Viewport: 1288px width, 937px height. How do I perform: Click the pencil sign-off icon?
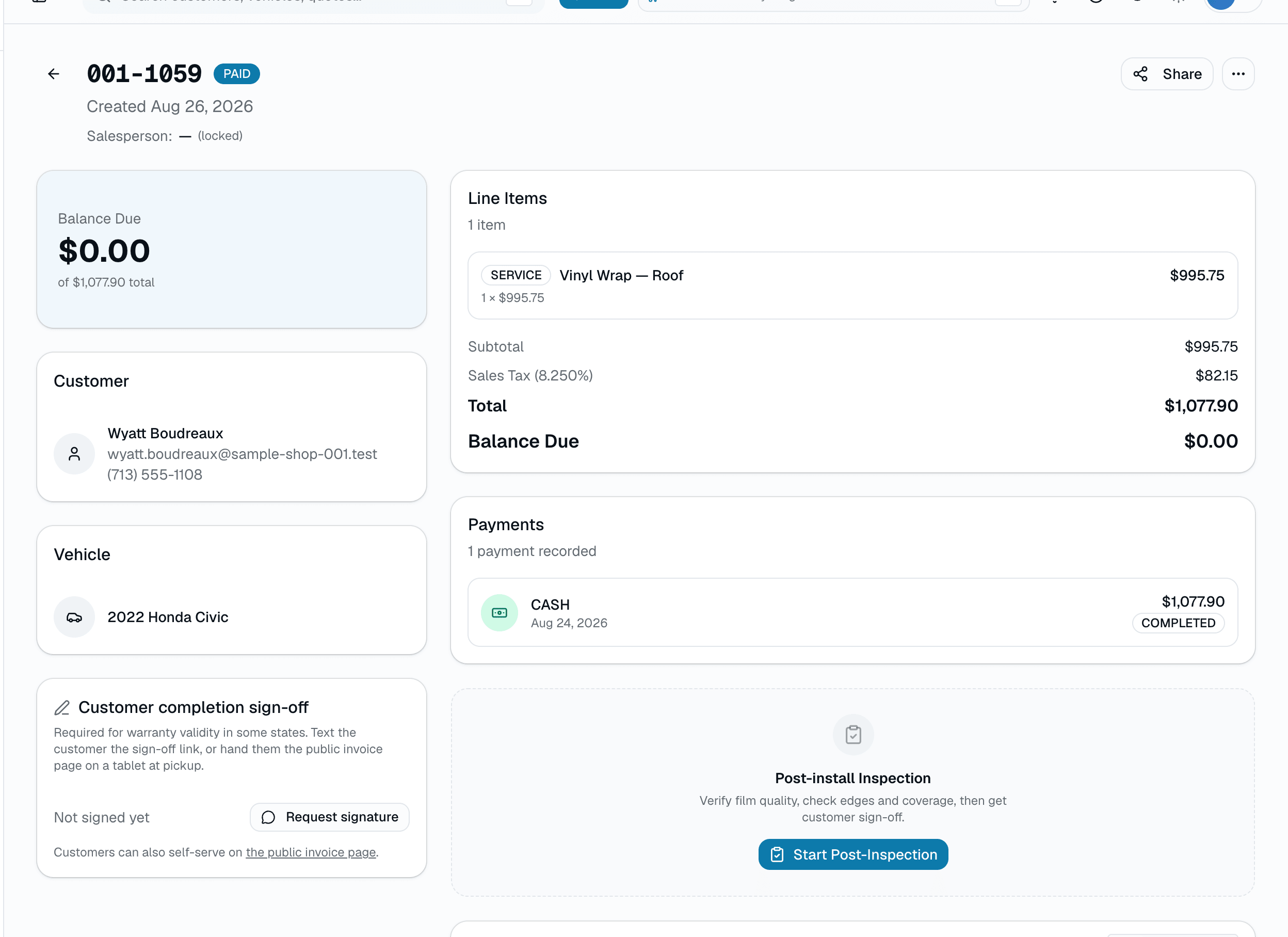click(x=62, y=707)
